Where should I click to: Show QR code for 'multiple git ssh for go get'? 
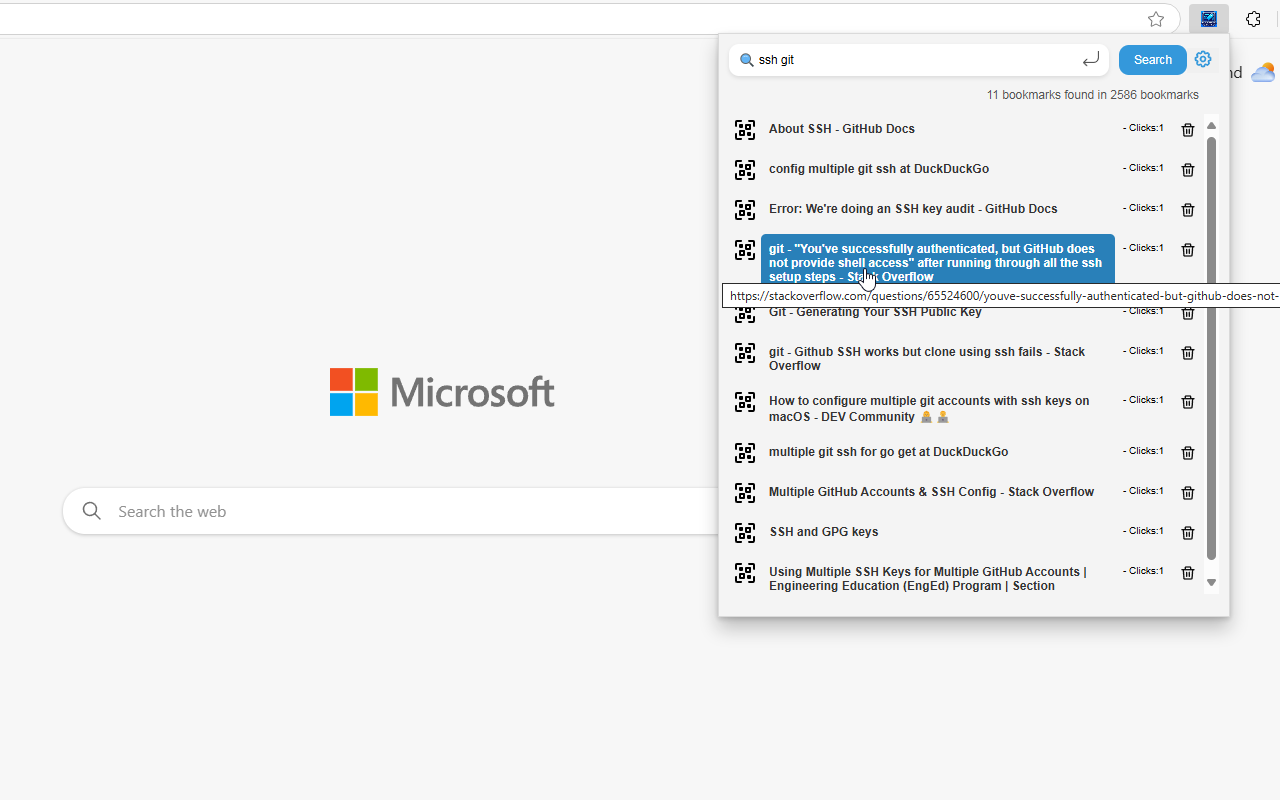(745, 453)
